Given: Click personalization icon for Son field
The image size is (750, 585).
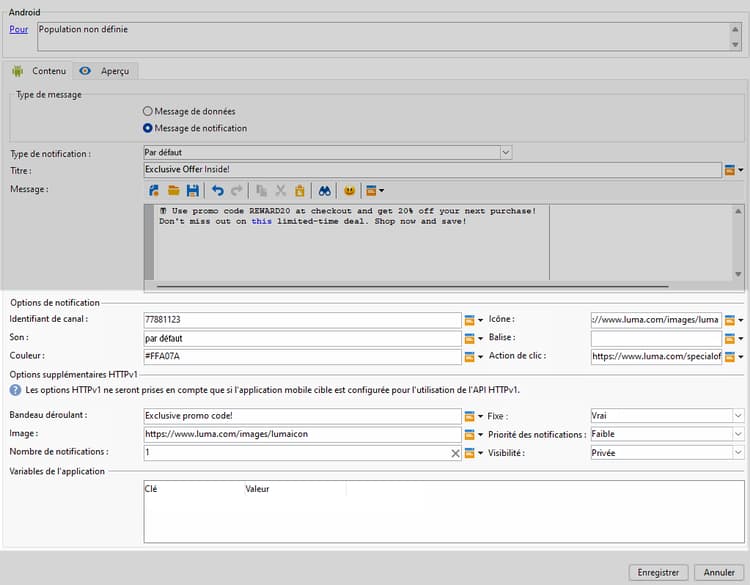Looking at the screenshot, I should 470,338.
